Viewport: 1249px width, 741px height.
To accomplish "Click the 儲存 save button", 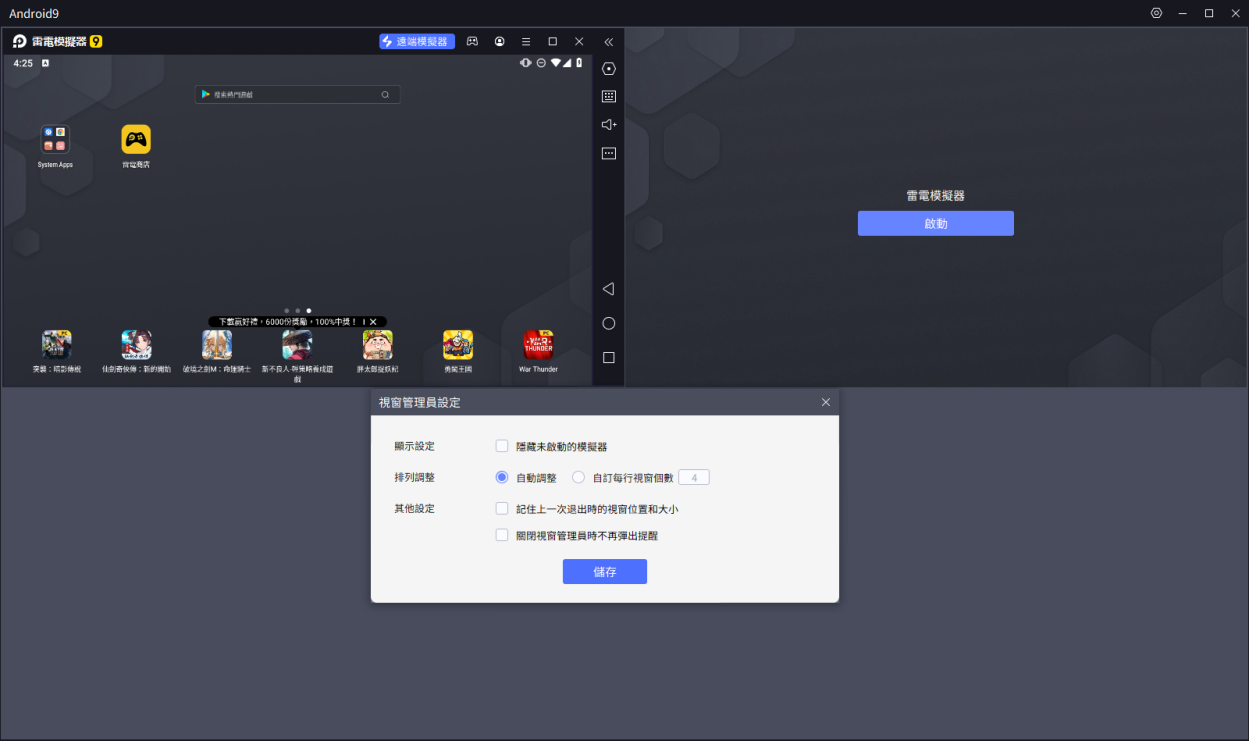I will [x=605, y=572].
